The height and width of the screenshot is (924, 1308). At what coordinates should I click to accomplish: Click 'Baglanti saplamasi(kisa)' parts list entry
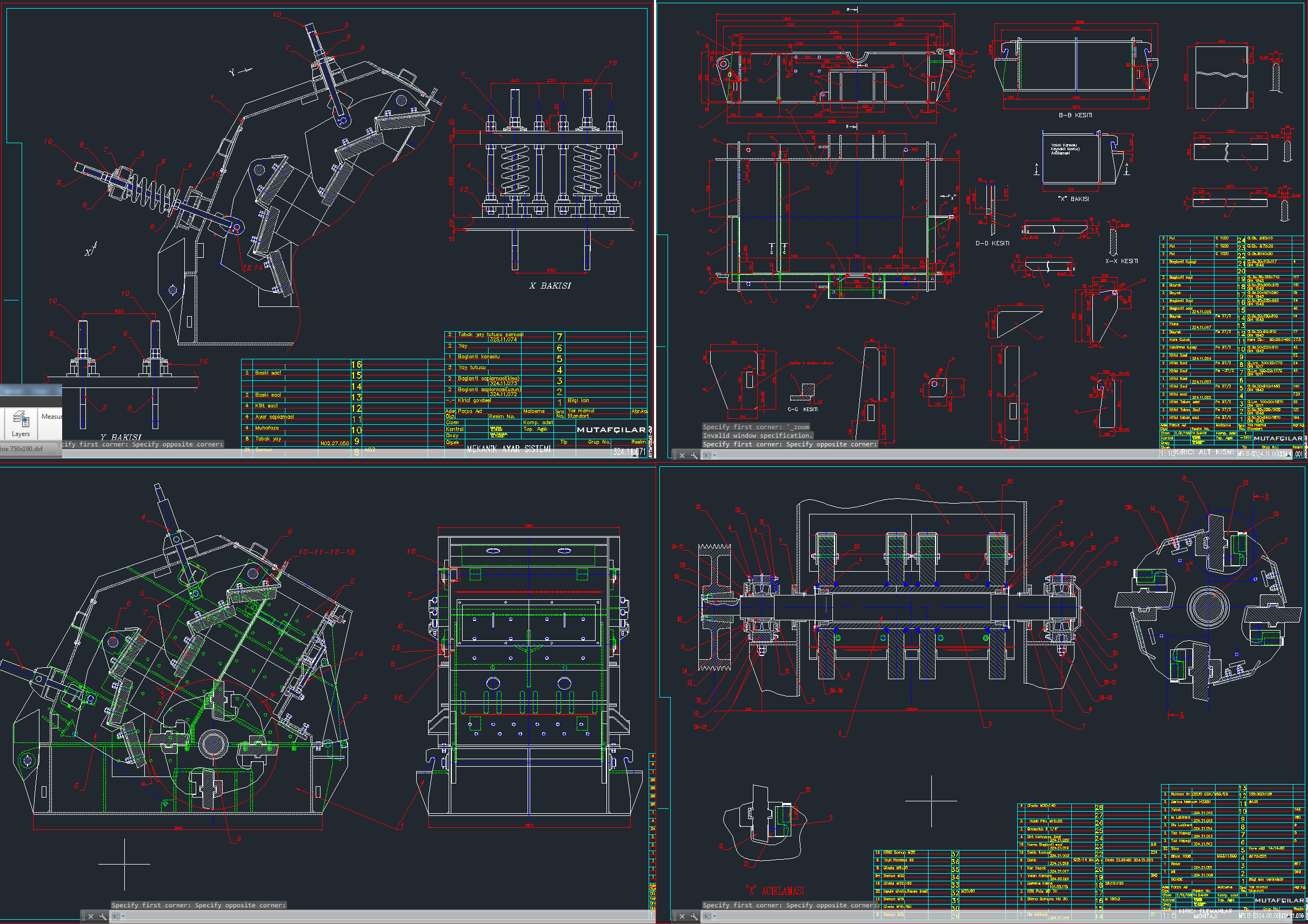click(488, 378)
